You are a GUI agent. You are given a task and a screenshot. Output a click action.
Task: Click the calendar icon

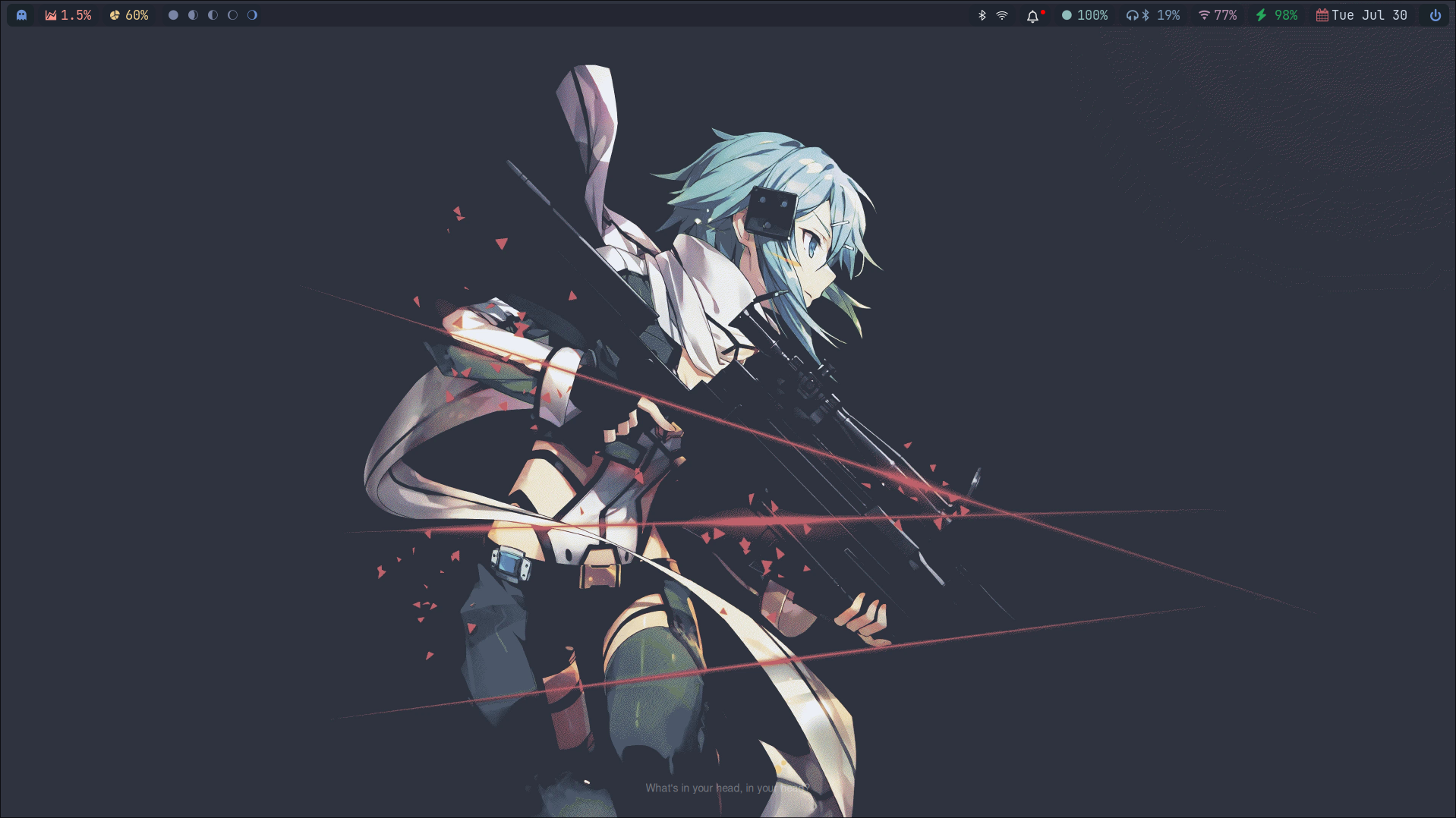[x=1322, y=15]
